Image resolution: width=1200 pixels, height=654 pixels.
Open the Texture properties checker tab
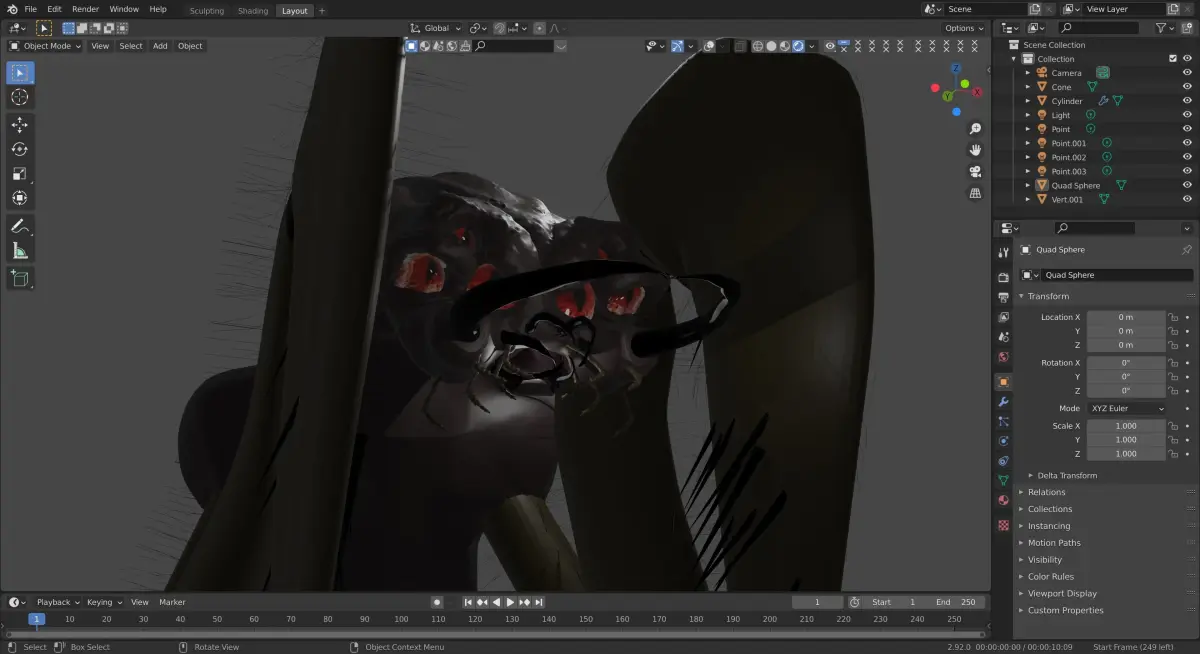(x=1003, y=525)
